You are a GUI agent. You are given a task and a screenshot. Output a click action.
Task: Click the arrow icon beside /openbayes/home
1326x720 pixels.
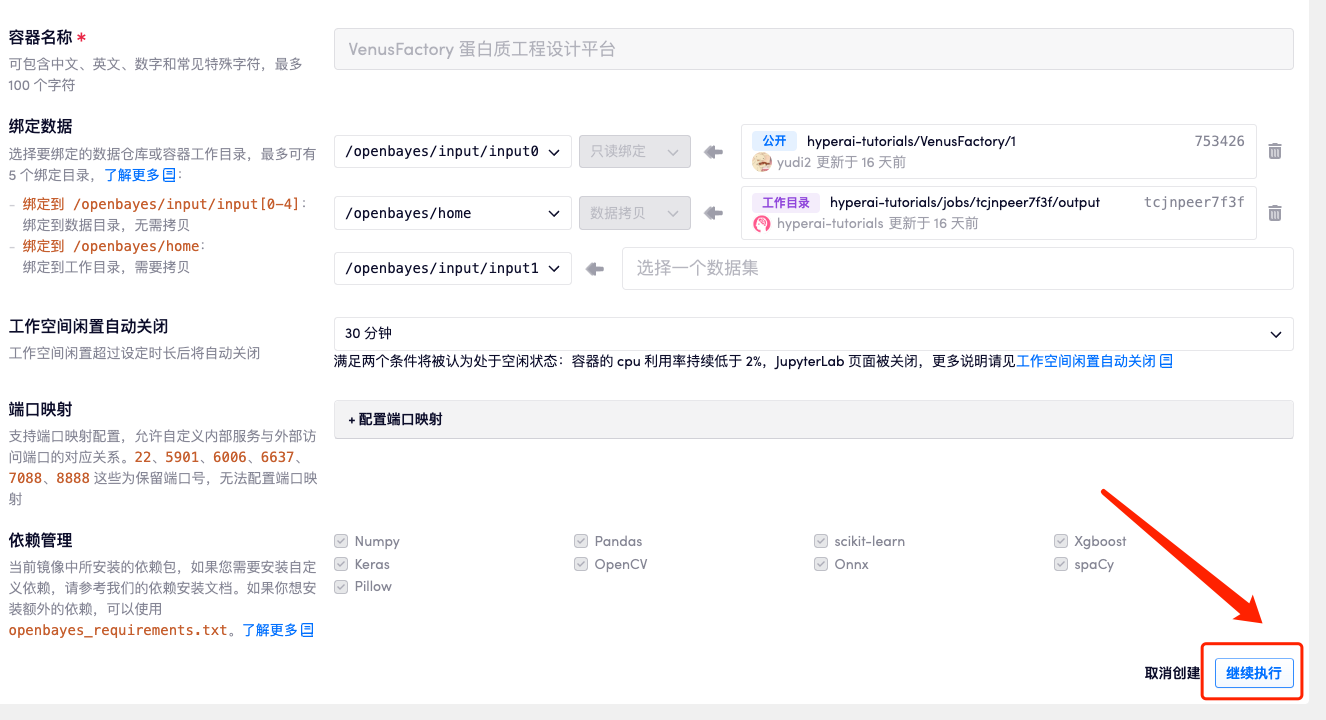click(x=713, y=213)
